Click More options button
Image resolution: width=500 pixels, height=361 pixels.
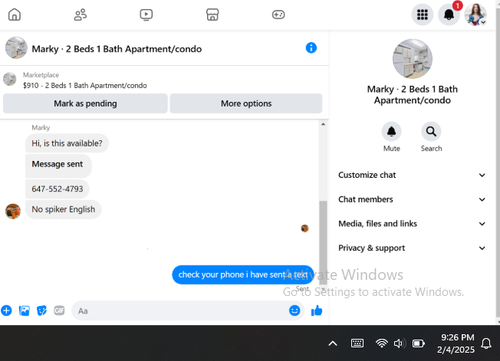246,103
